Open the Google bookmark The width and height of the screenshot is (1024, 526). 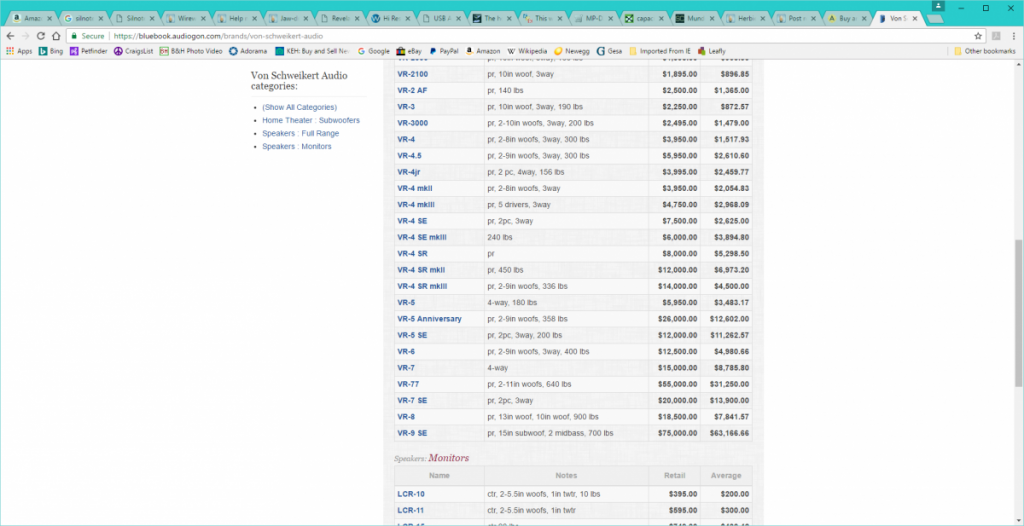pyautogui.click(x=374, y=51)
